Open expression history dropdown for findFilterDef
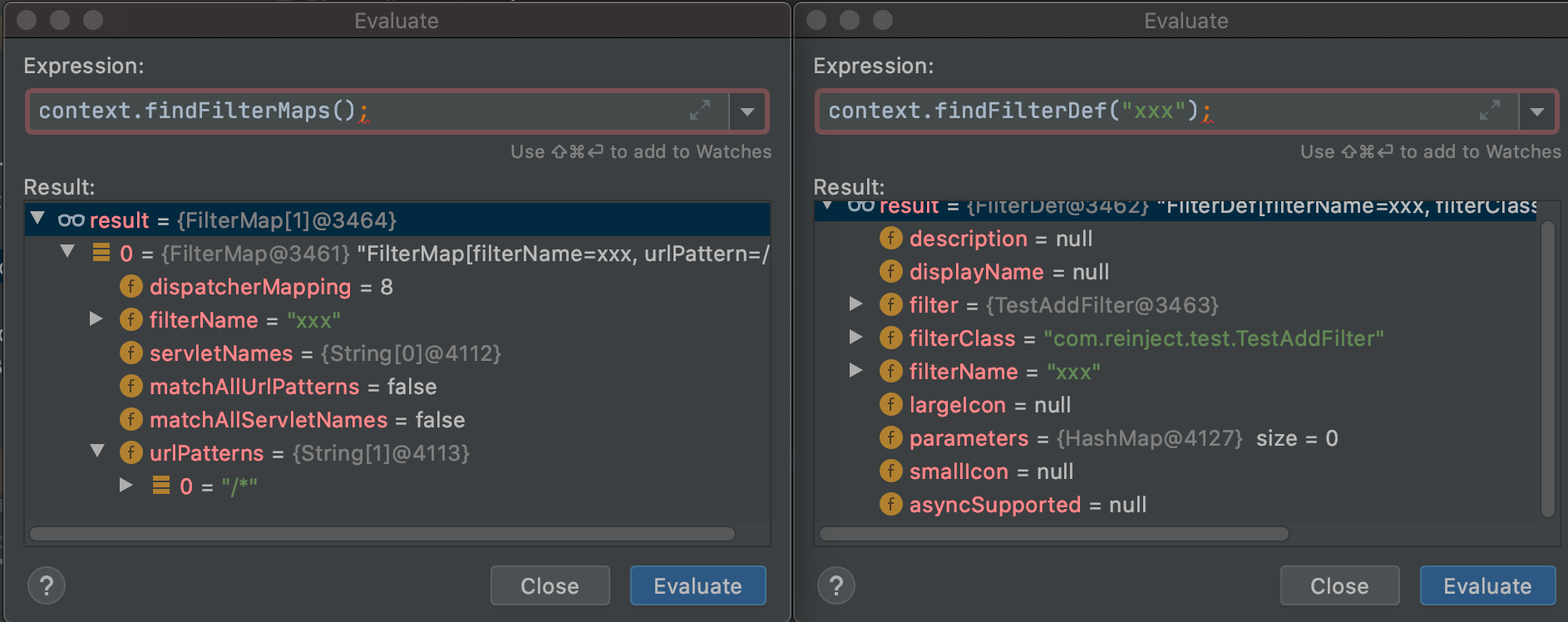The height and width of the screenshot is (622, 1568). 1537,111
